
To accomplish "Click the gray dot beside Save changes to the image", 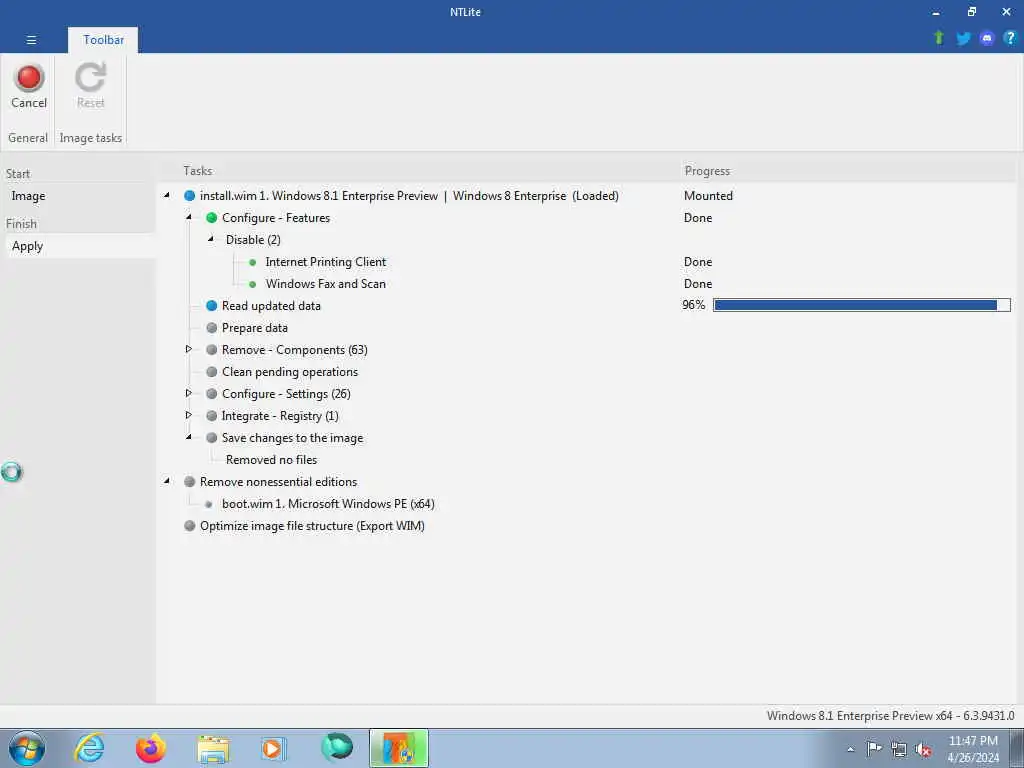I will [x=212, y=438].
